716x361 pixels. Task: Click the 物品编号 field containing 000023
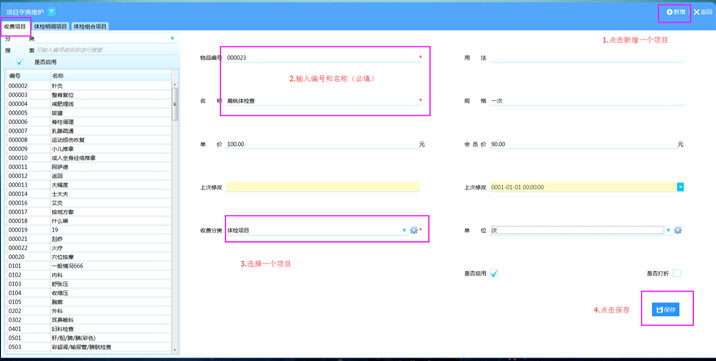(322, 58)
